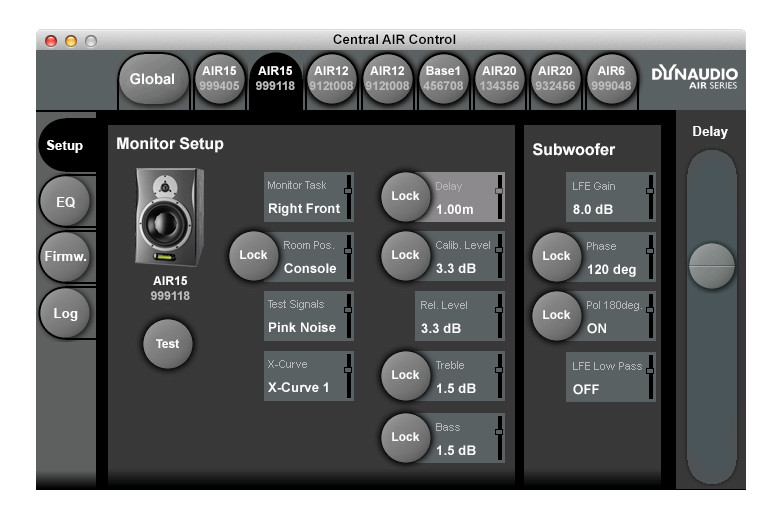Select the Phase 120 deg field
This screenshot has height=524, width=779.
coord(618,257)
